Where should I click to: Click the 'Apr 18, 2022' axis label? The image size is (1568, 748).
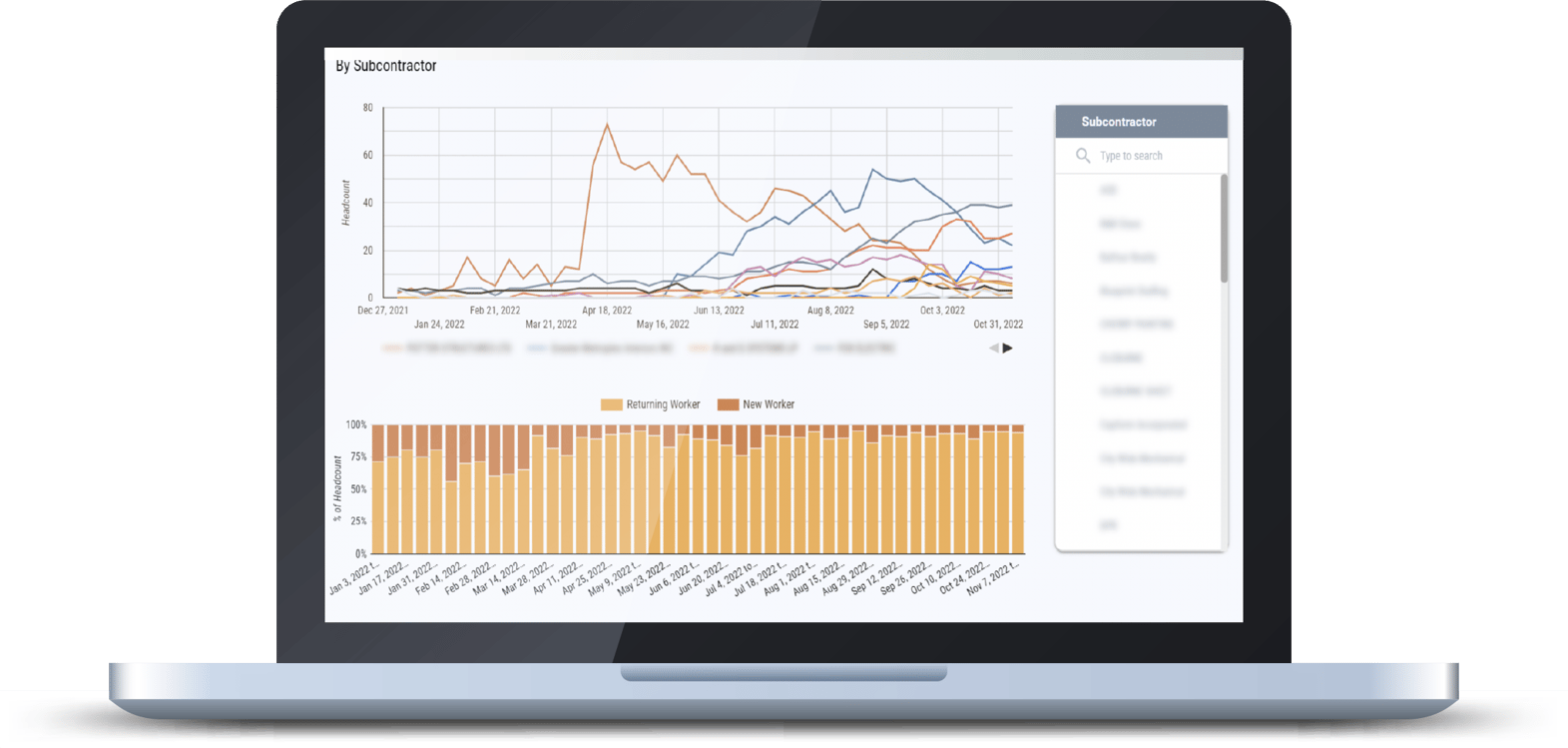point(607,311)
